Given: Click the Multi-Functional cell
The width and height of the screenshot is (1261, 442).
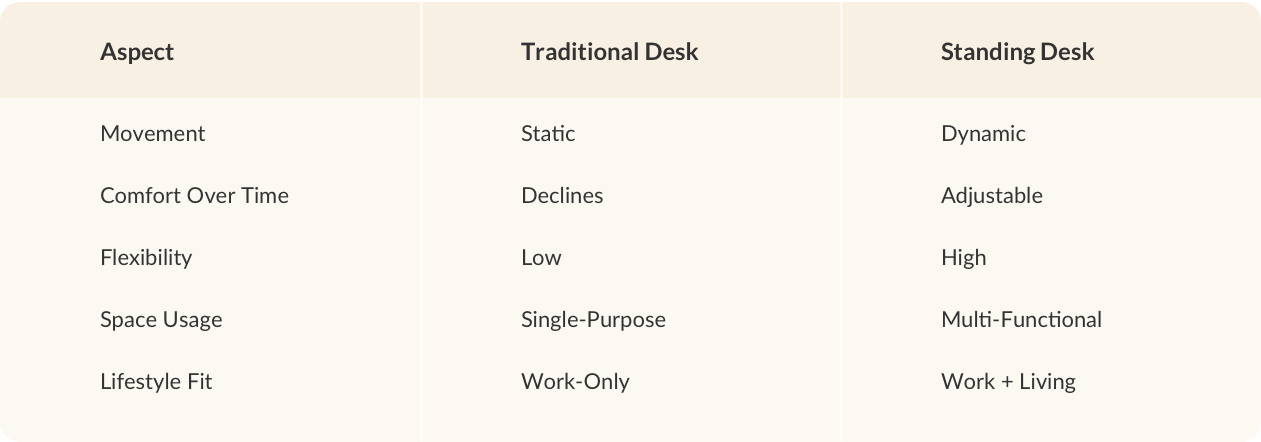Looking at the screenshot, I should point(1021,319).
